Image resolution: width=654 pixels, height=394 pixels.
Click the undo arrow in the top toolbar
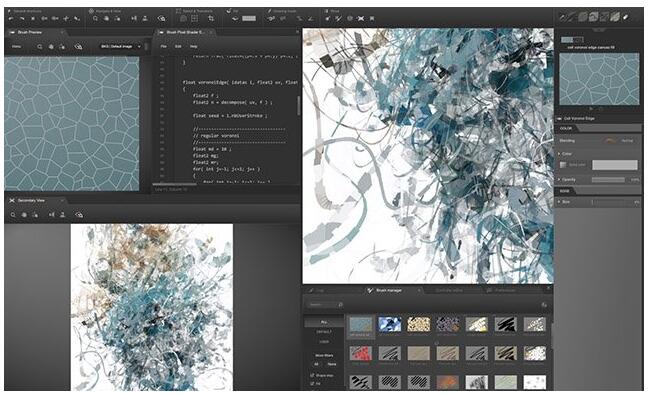tap(11, 19)
